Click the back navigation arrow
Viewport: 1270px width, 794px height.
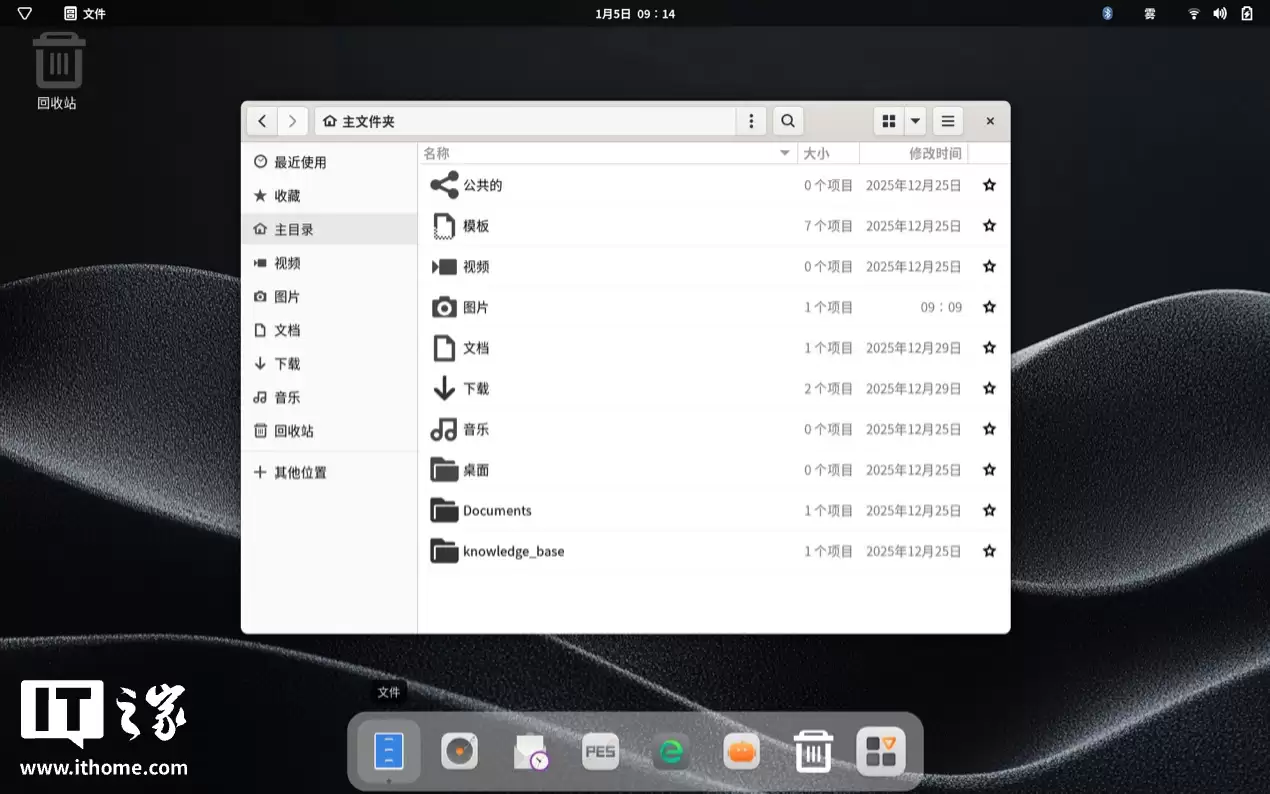(x=261, y=120)
